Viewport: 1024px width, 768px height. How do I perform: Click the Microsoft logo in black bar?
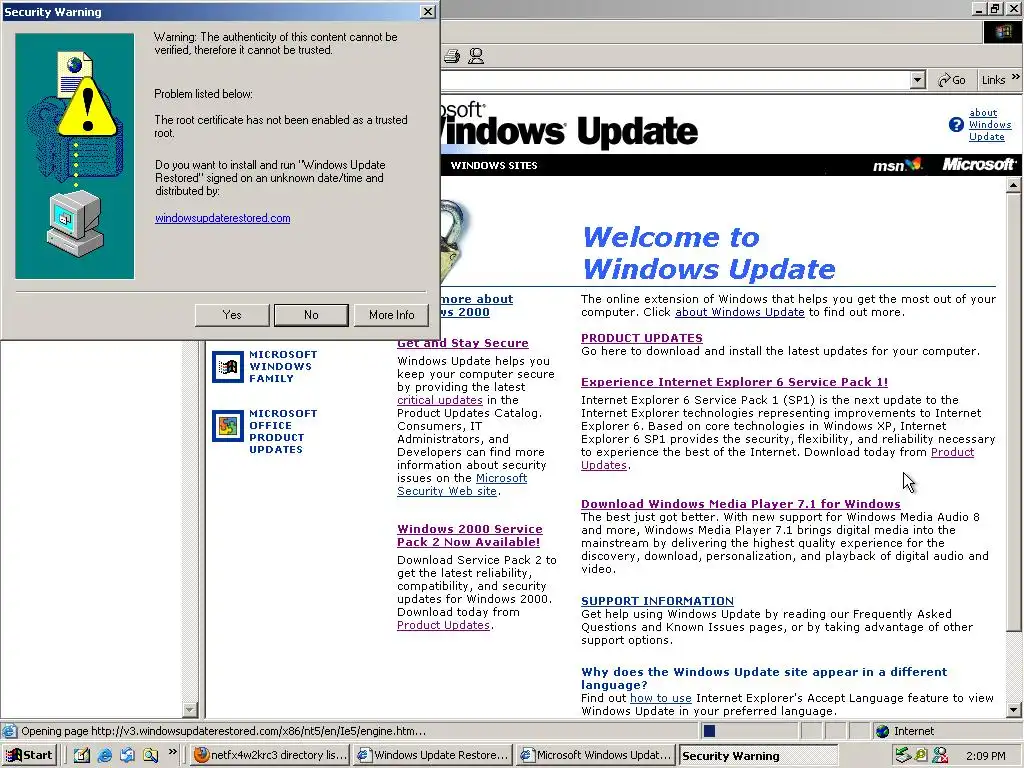[x=978, y=165]
